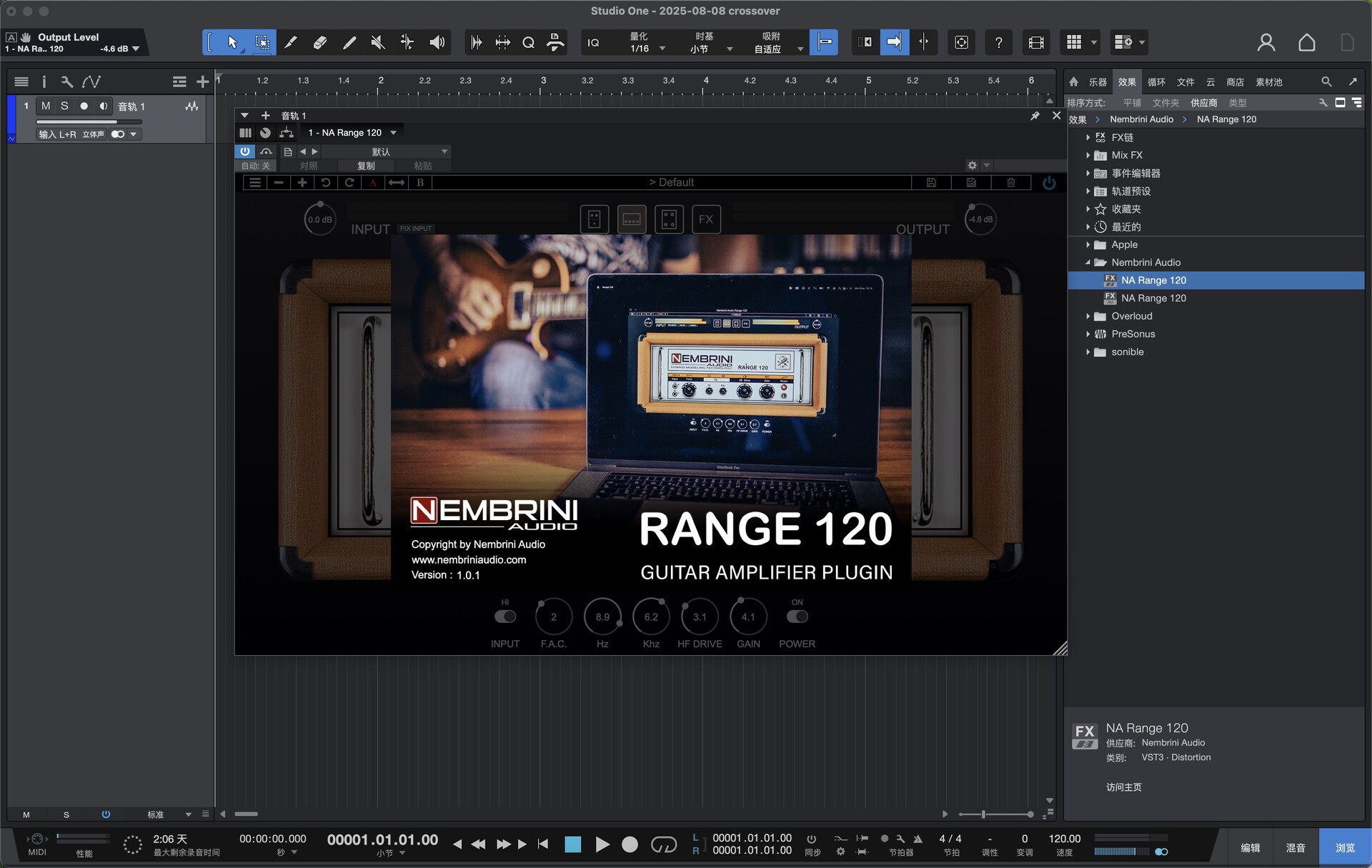The width and height of the screenshot is (1372, 868).
Task: Open the plugin preset 默认 dropdown
Action: click(x=387, y=151)
